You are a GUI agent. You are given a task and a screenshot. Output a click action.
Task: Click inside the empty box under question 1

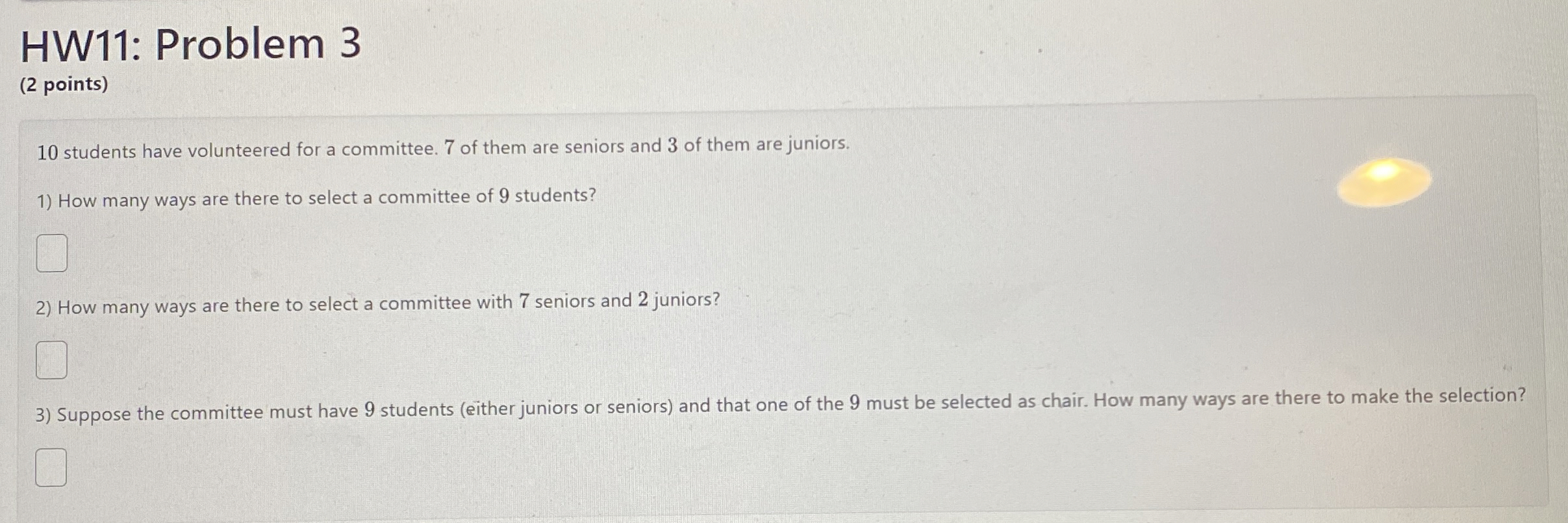(x=52, y=253)
